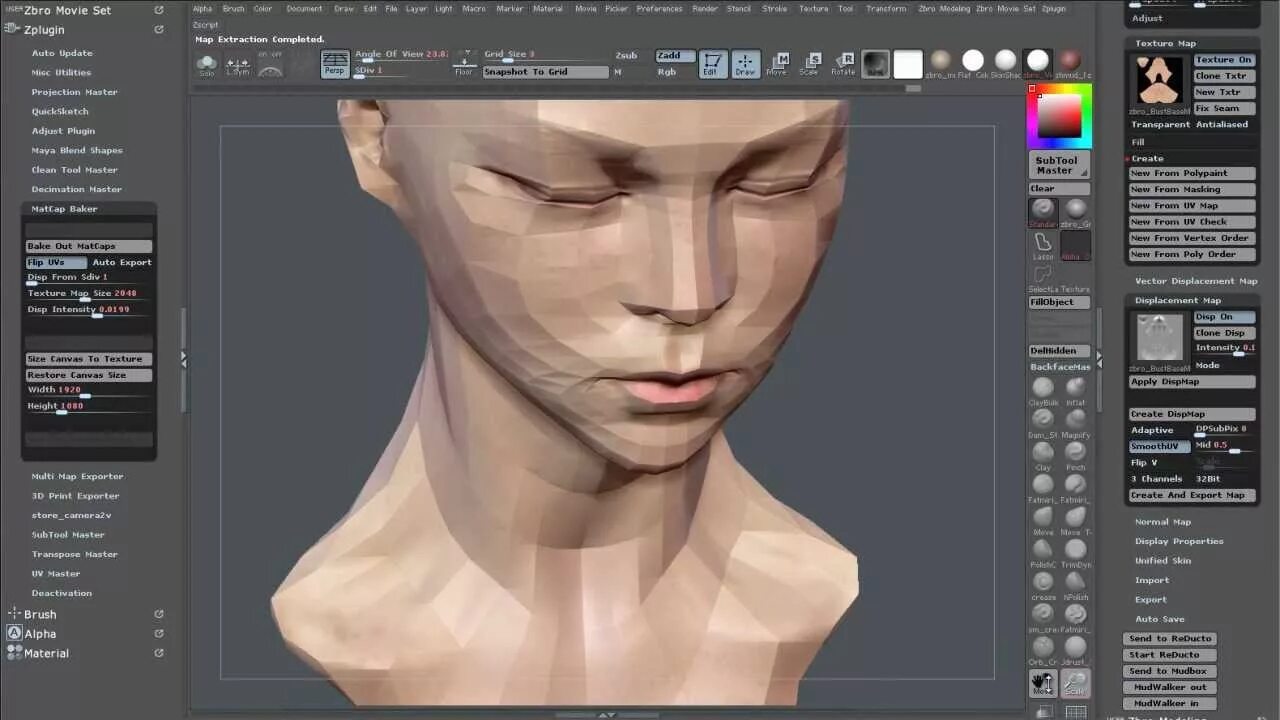Click New From Polypaint button
Viewport: 1280px width, 720px height.
click(1192, 173)
